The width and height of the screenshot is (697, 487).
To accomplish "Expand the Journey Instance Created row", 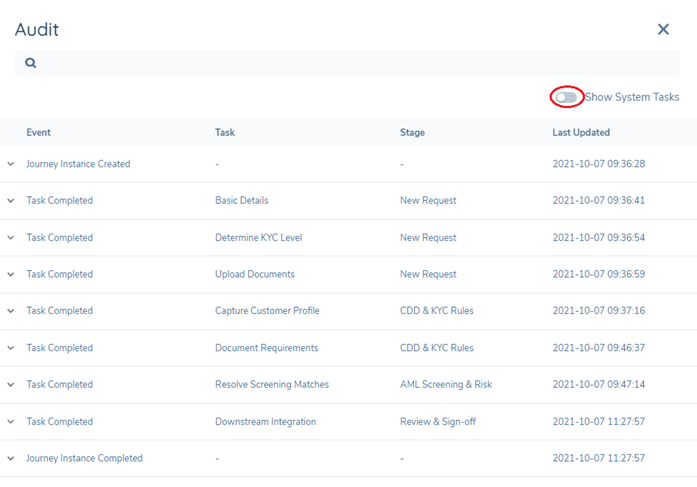I will [x=11, y=164].
